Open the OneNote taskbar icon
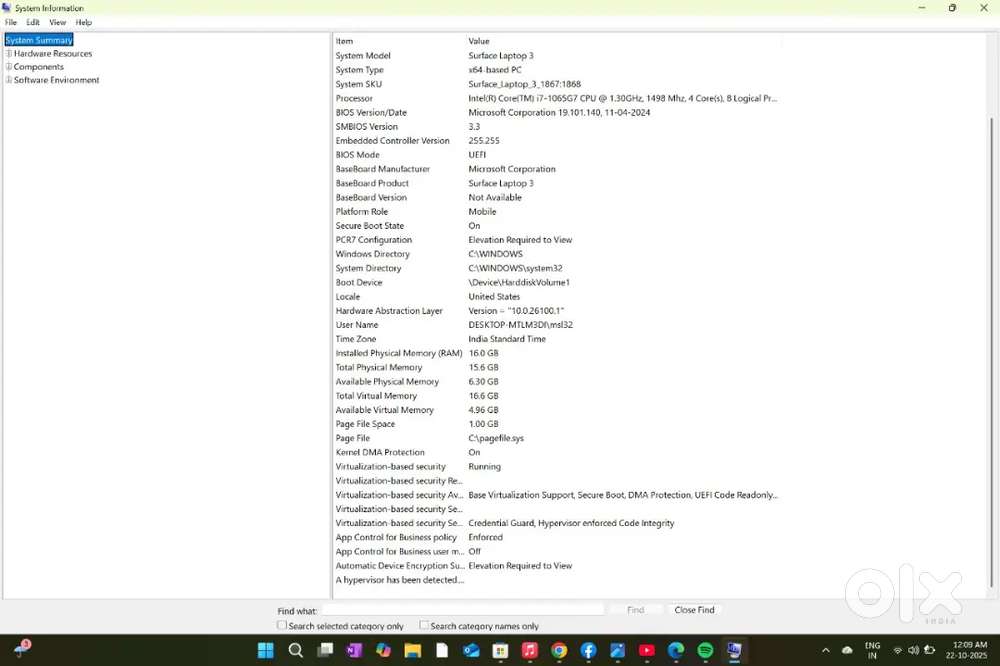Screen dimensions: 1000x666 [354, 651]
